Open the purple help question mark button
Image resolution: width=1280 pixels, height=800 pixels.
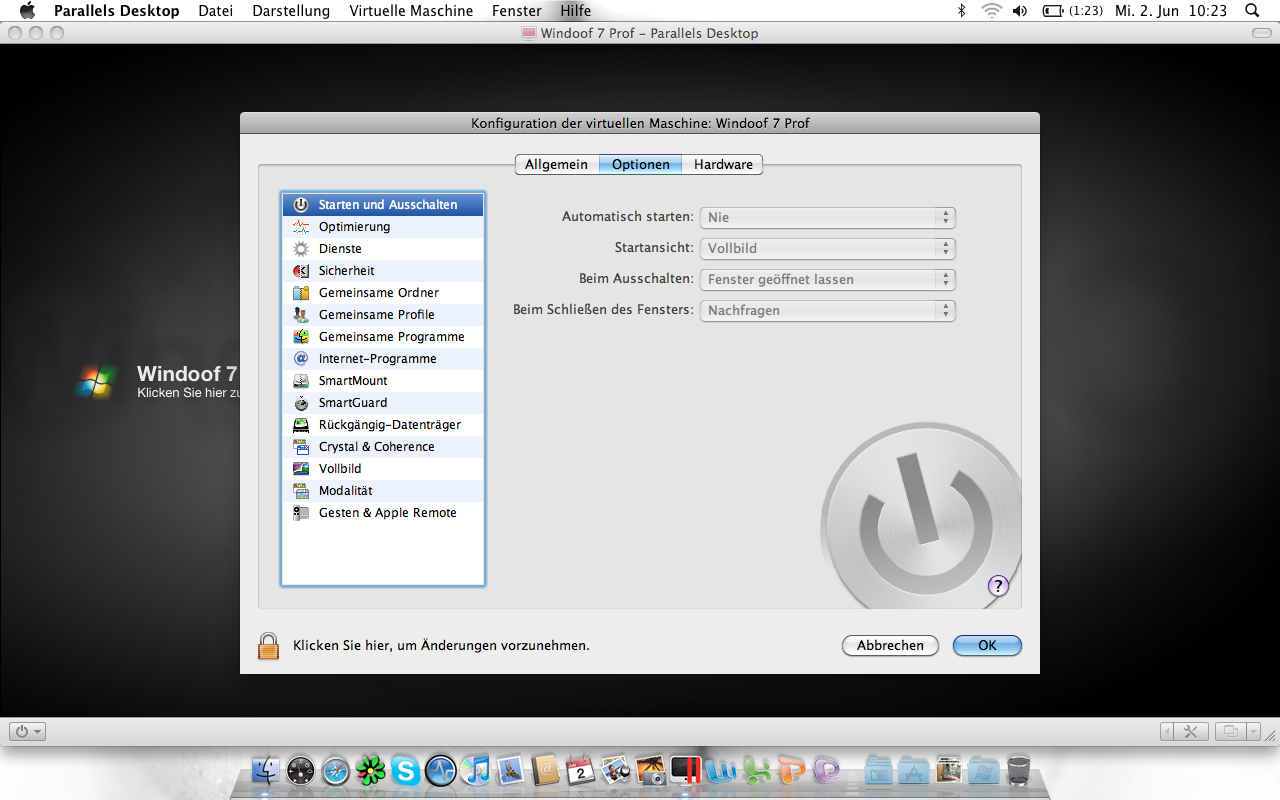coord(998,586)
